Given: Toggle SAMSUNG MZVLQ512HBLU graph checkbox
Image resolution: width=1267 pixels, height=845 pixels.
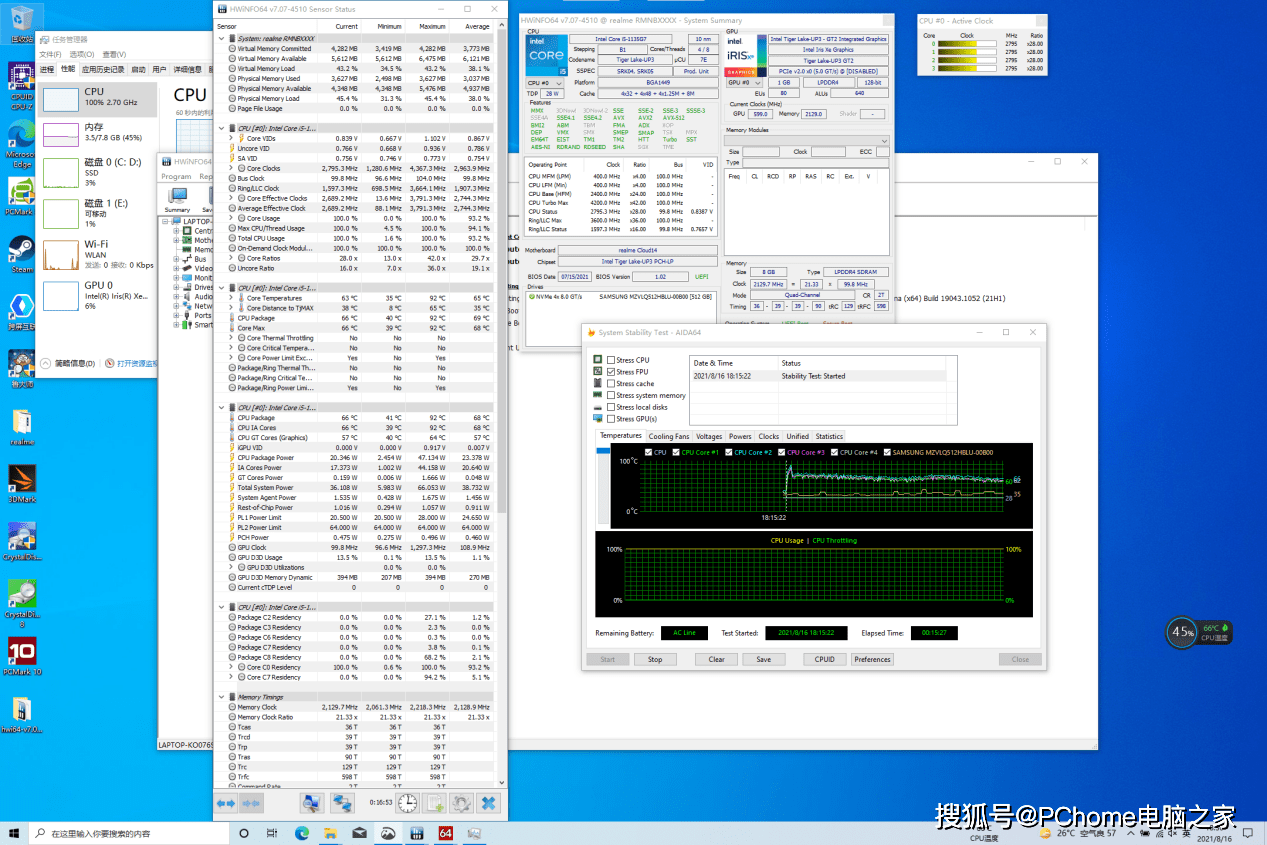Looking at the screenshot, I should pyautogui.click(x=887, y=452).
